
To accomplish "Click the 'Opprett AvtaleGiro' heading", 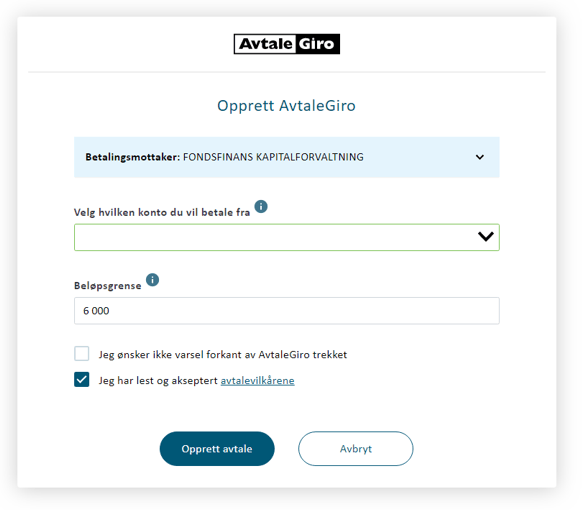I will [286, 106].
